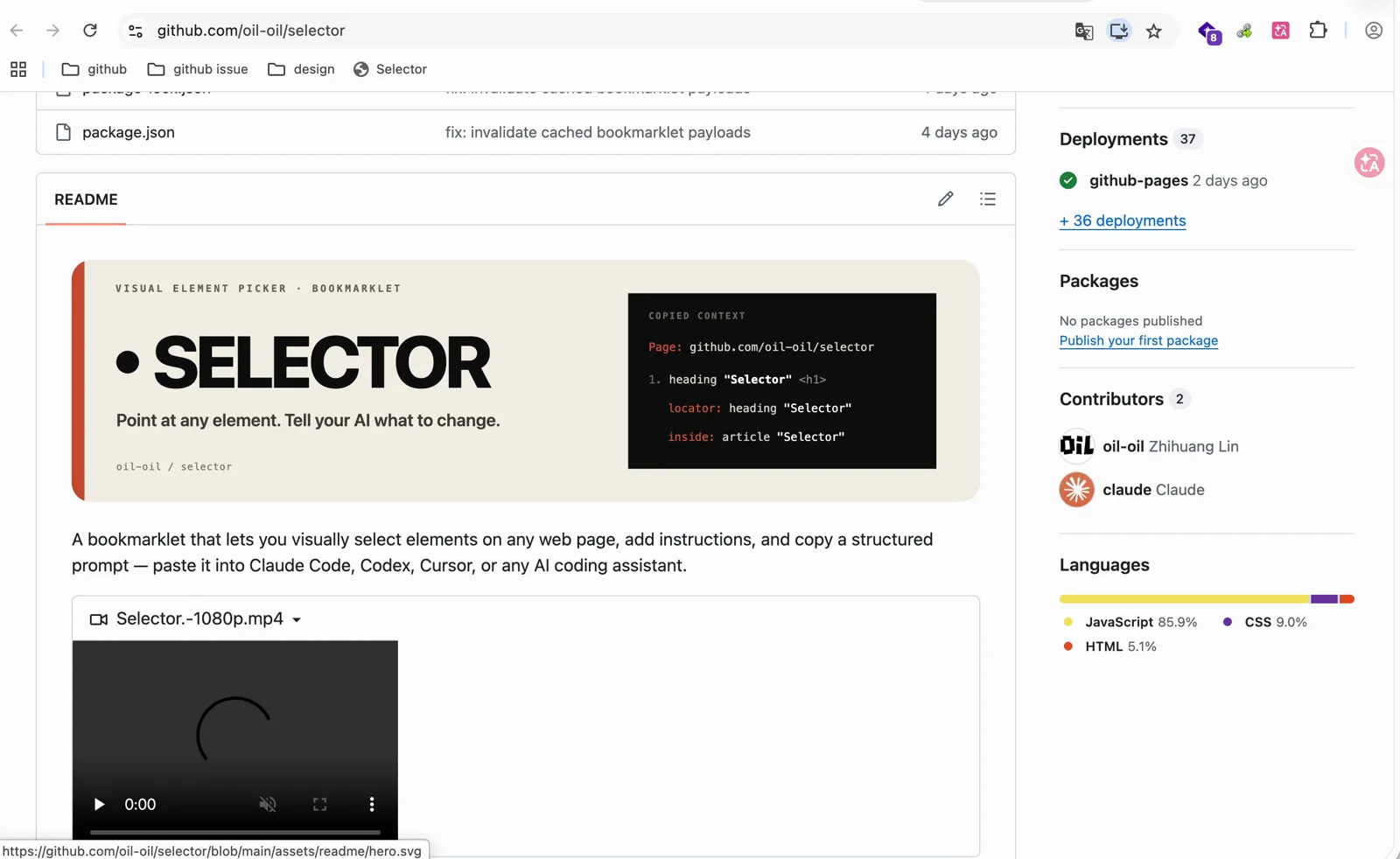Open the design bookmarks folder
This screenshot has width=1400, height=859.
click(x=301, y=69)
